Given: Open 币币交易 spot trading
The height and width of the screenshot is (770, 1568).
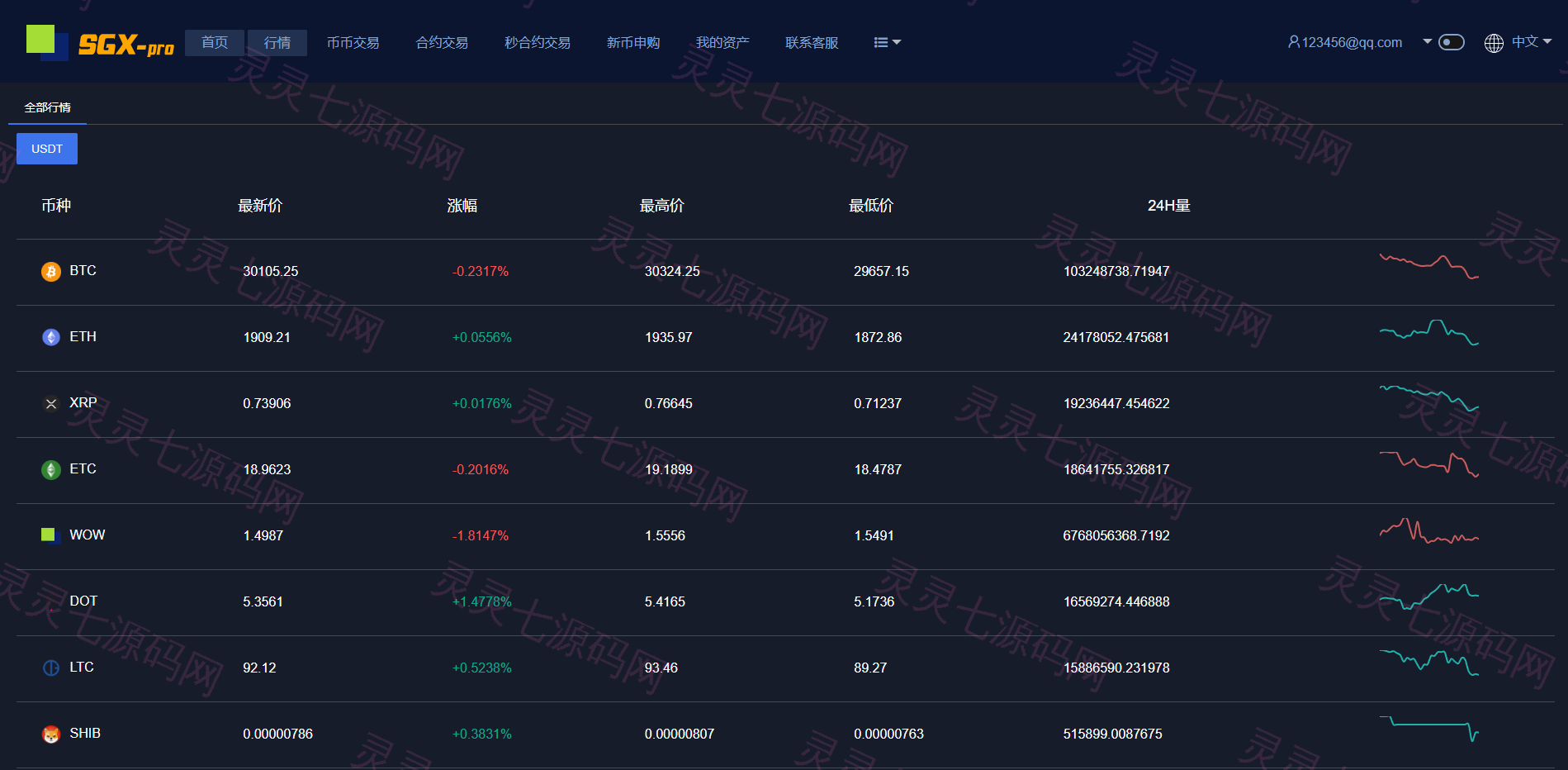Looking at the screenshot, I should coord(353,43).
